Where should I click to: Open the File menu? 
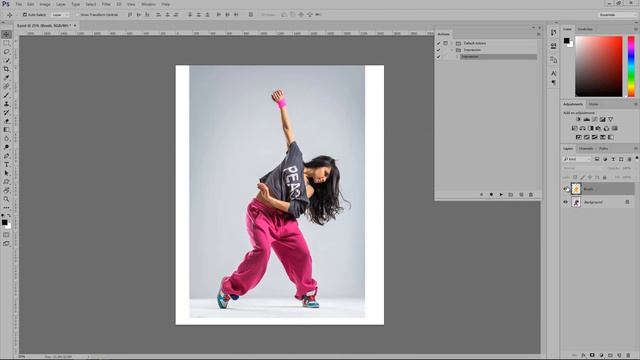coord(18,4)
